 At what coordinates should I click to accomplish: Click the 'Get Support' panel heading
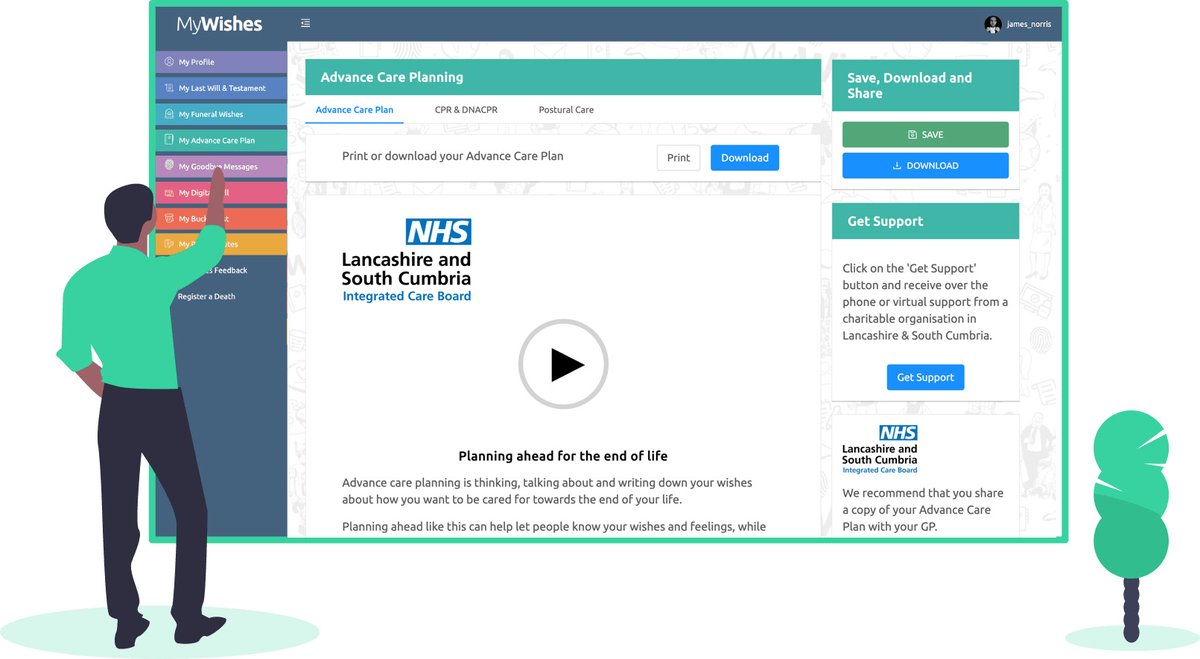(x=885, y=221)
